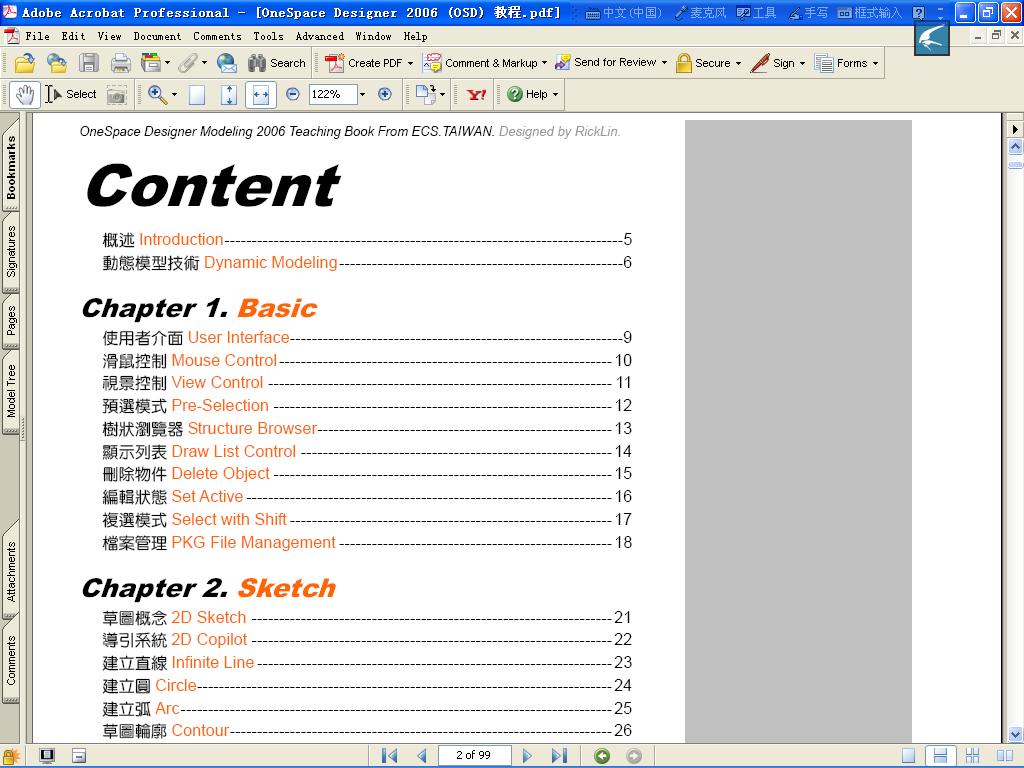Open the View menu
1024x768 pixels.
109,37
